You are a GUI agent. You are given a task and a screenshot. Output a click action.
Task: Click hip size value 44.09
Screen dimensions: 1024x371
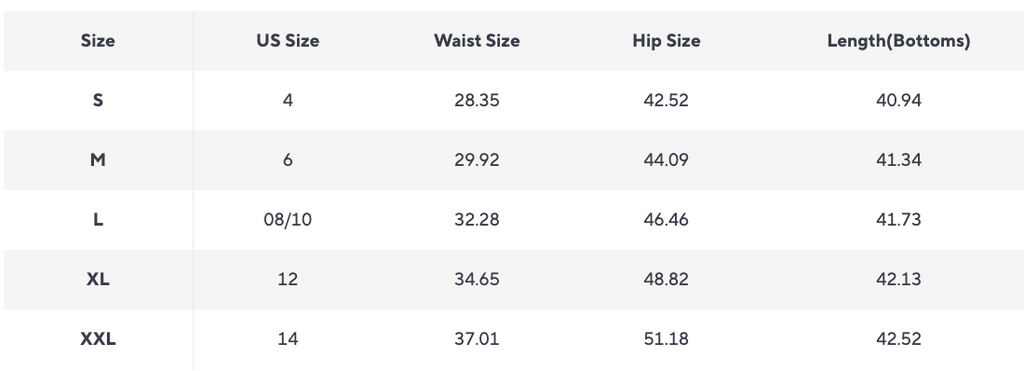click(x=666, y=160)
